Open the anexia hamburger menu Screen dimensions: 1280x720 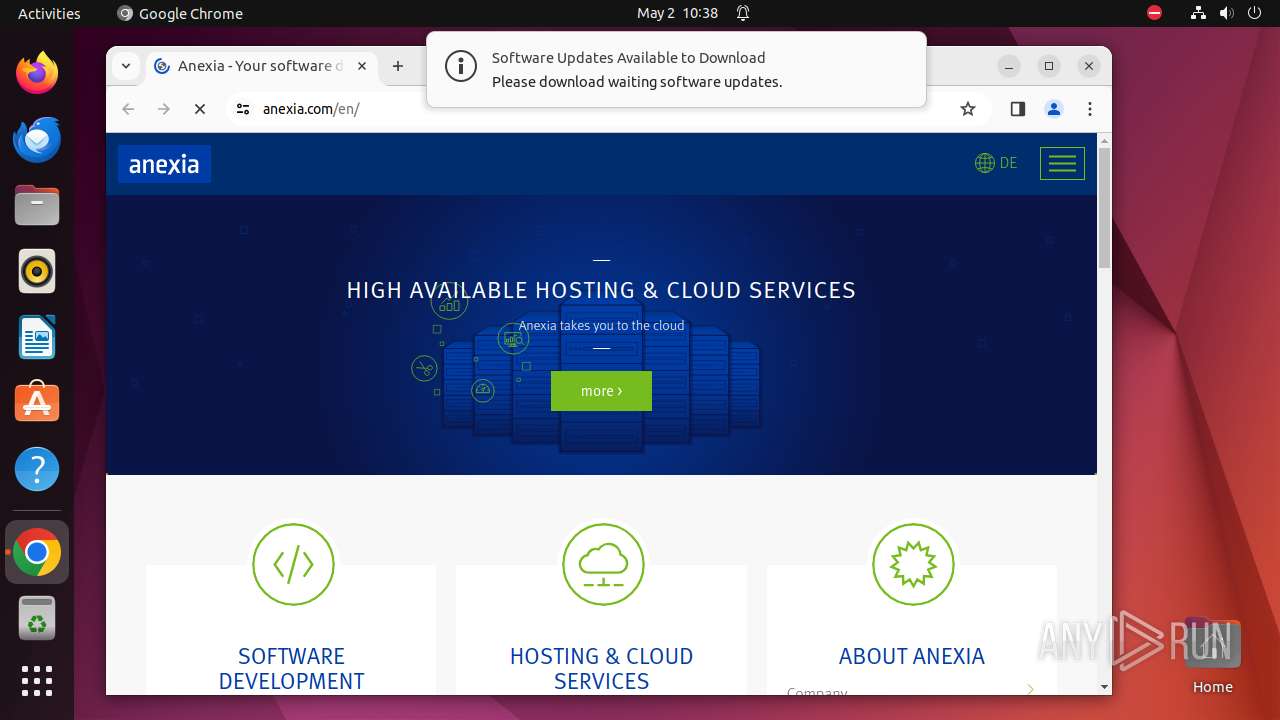(1062, 163)
